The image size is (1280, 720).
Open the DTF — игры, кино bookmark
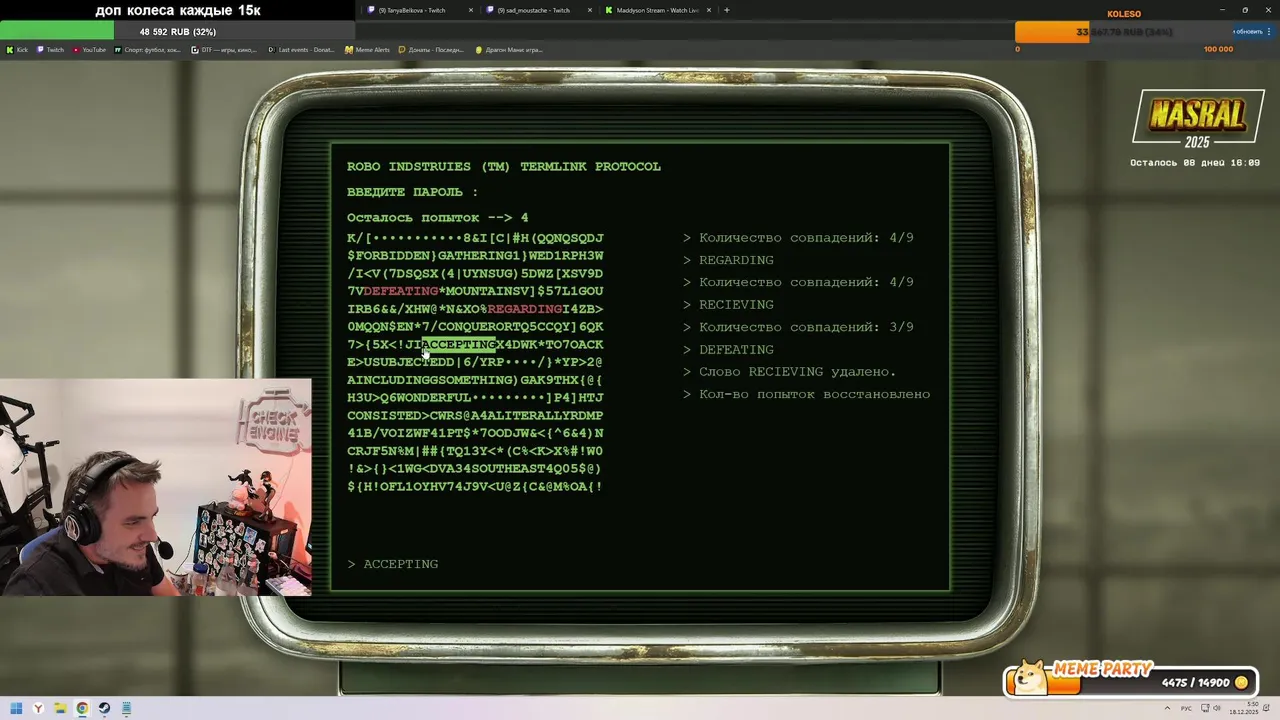[224, 49]
